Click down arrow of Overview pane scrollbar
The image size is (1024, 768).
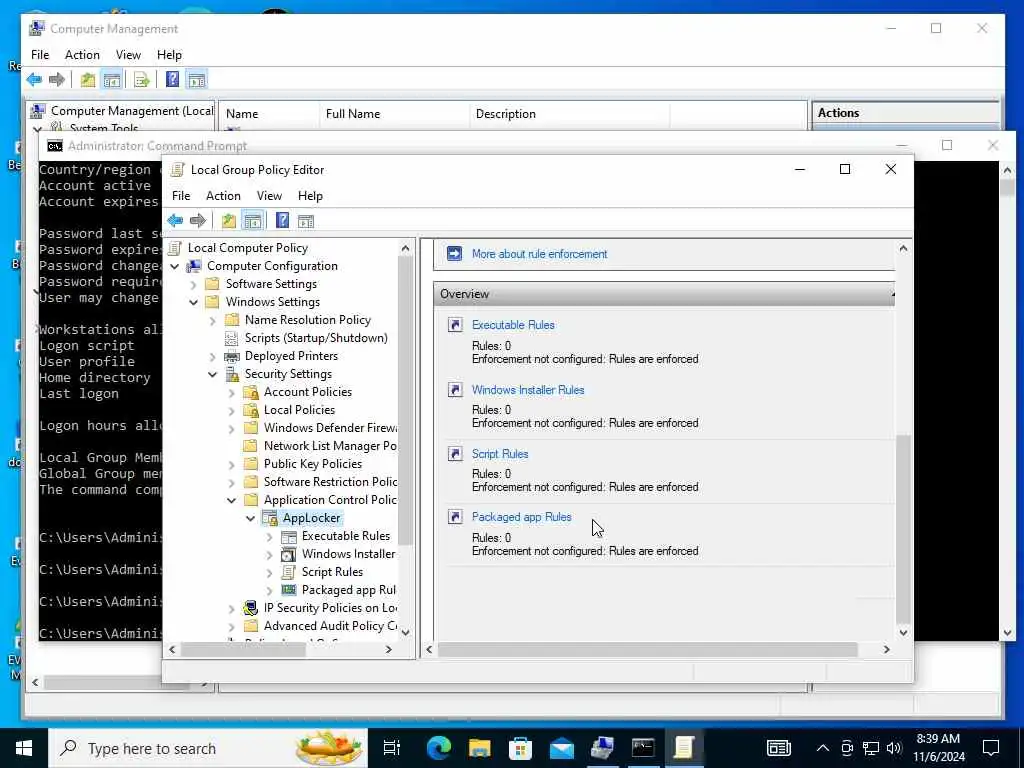click(x=903, y=632)
